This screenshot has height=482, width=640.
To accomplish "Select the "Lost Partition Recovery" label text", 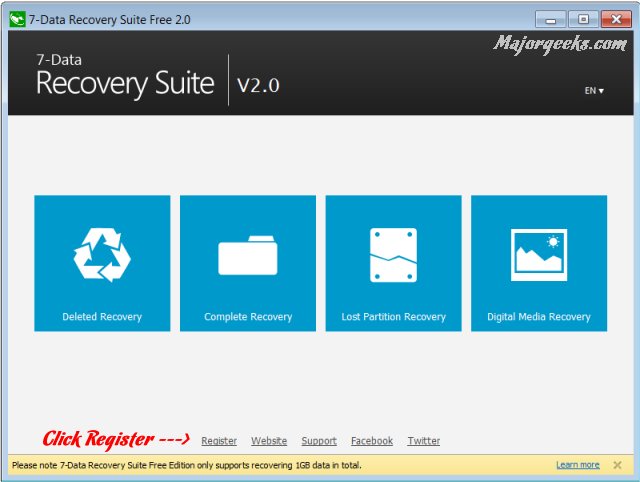I will tap(393, 317).
